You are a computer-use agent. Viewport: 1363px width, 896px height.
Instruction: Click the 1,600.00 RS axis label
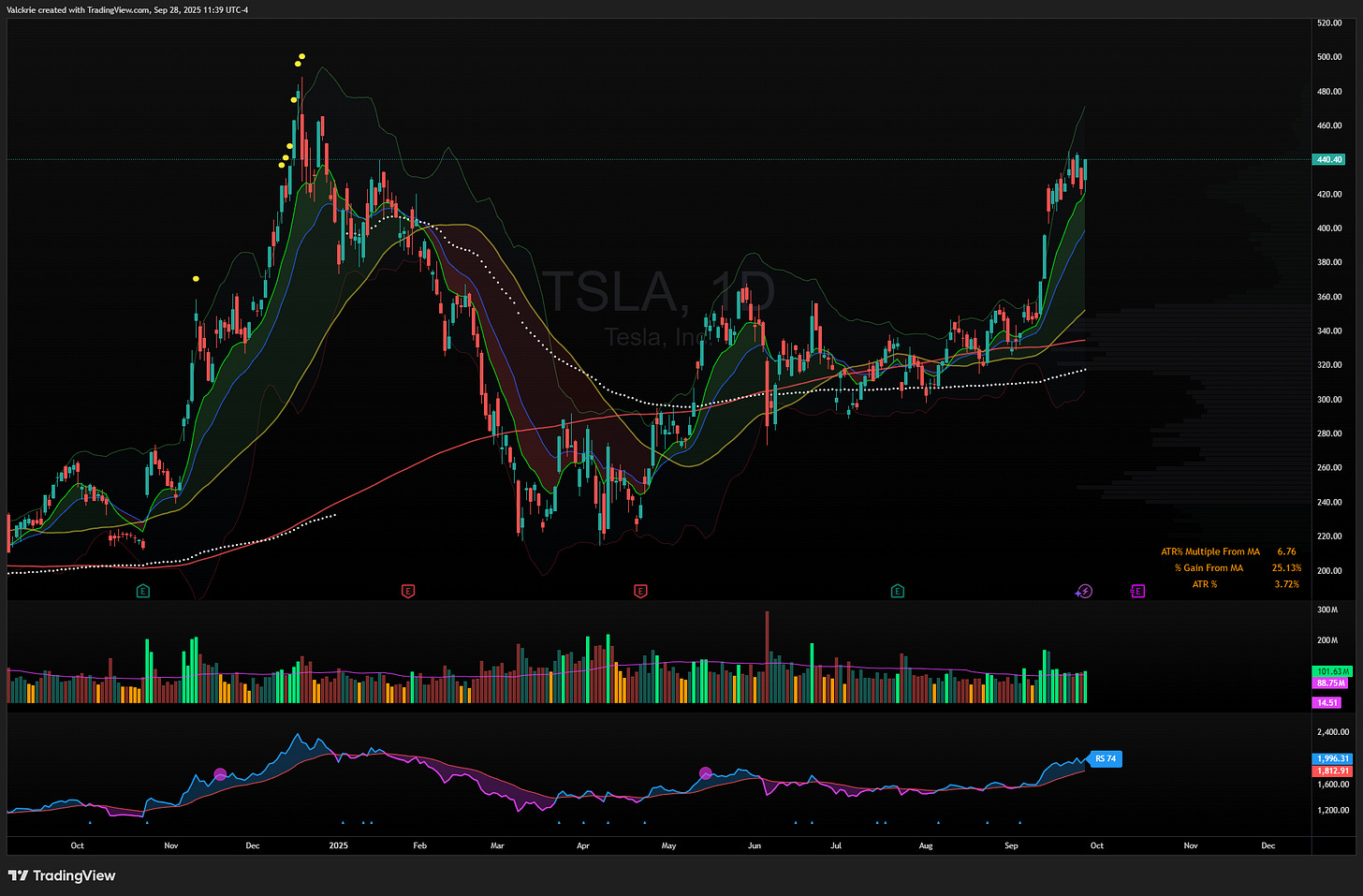click(1333, 785)
